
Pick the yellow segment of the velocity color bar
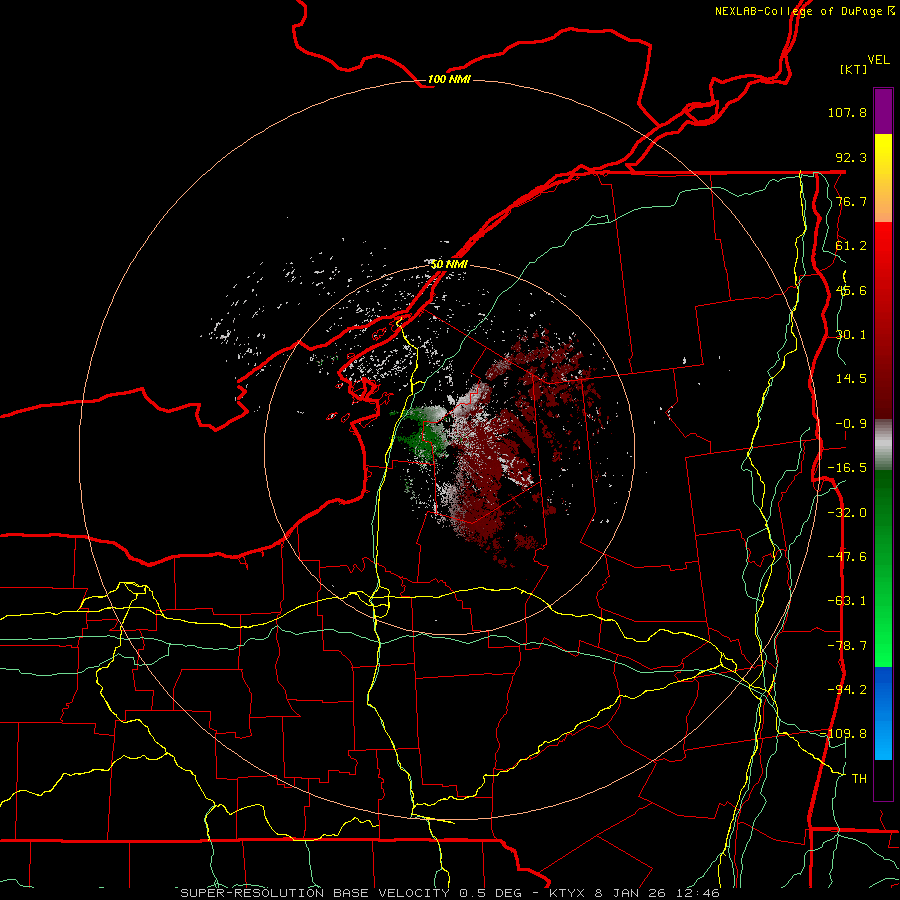point(883,156)
